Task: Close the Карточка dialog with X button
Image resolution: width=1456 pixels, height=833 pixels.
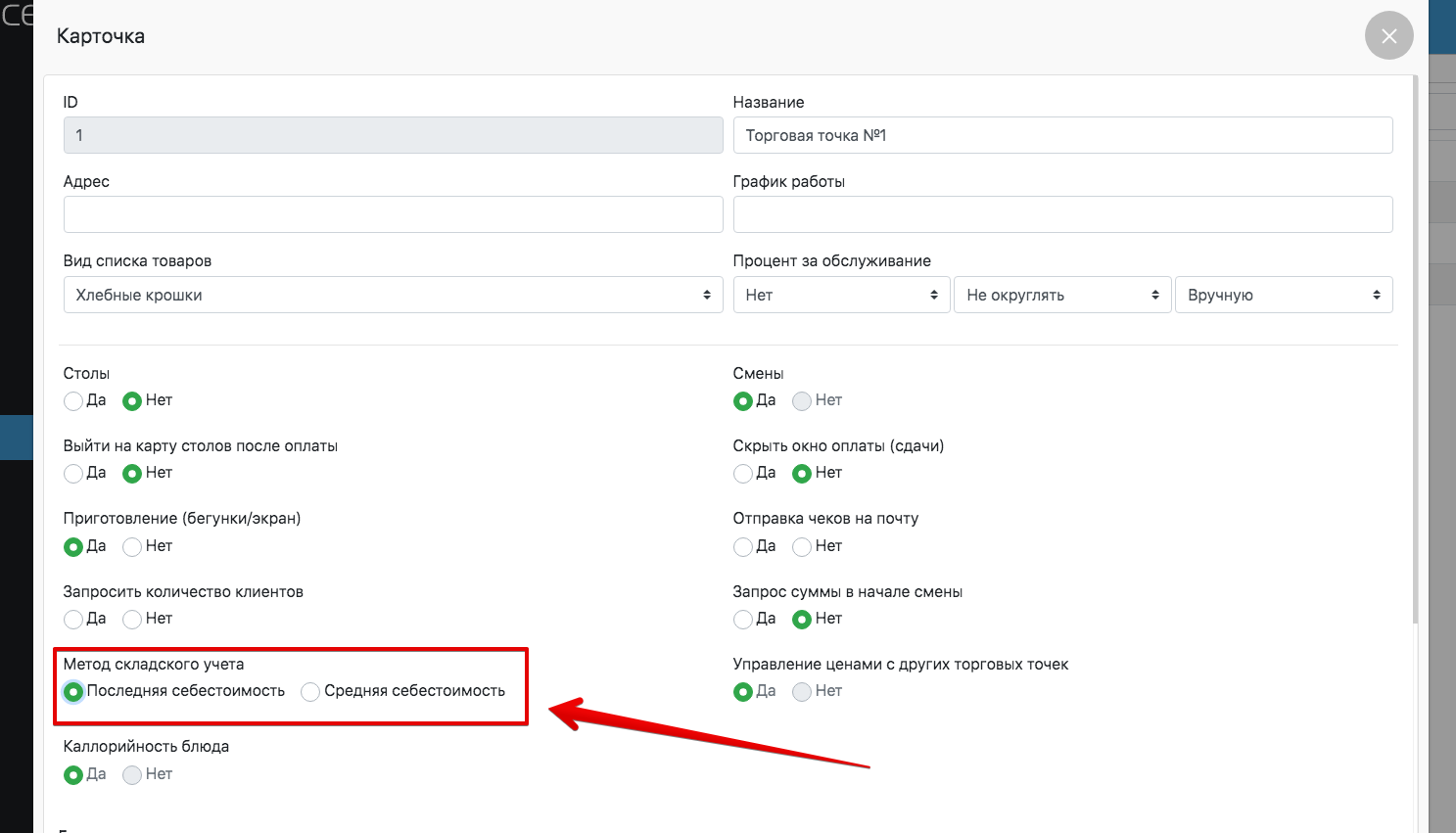Action: [1388, 36]
